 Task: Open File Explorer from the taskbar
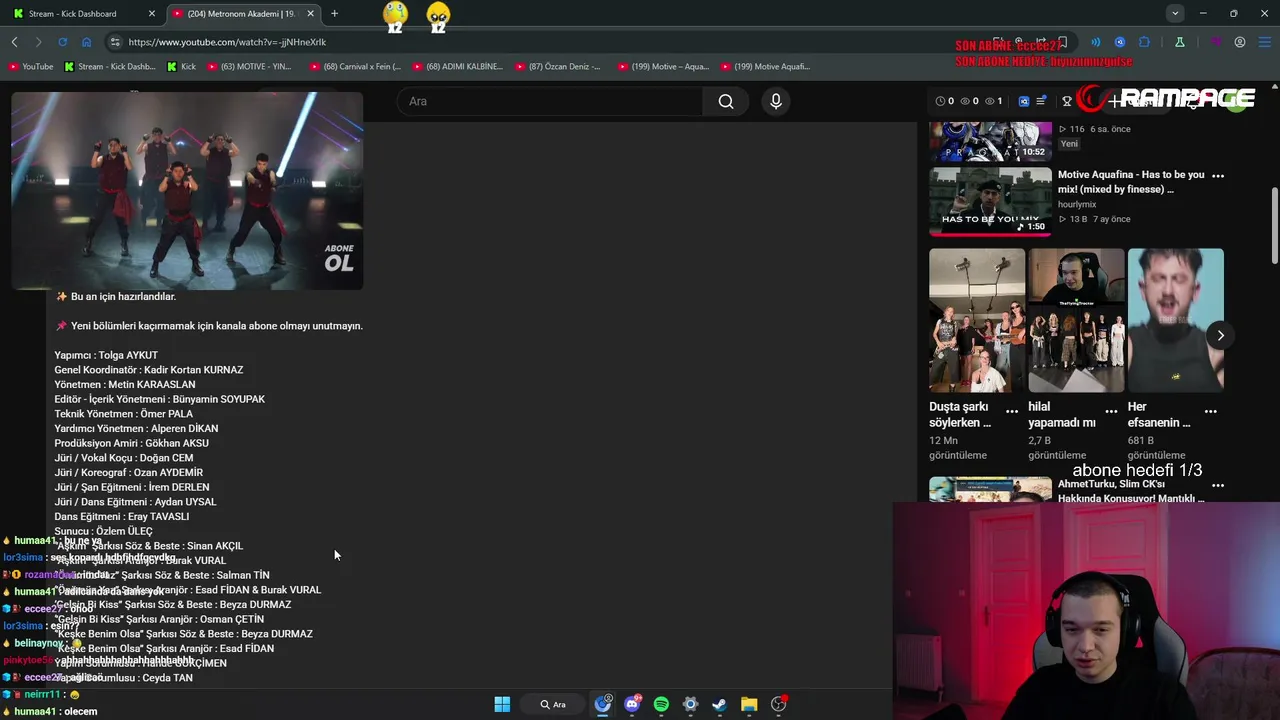[749, 704]
